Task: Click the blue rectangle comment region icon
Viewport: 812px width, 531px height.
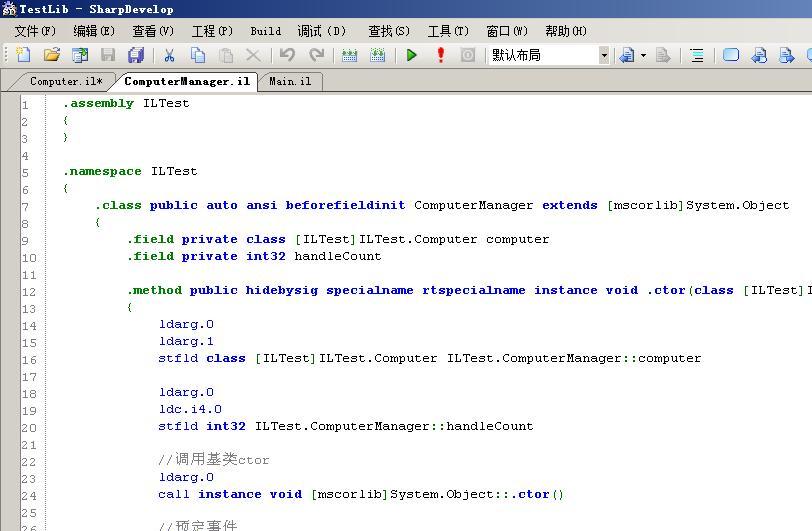Action: 731,54
